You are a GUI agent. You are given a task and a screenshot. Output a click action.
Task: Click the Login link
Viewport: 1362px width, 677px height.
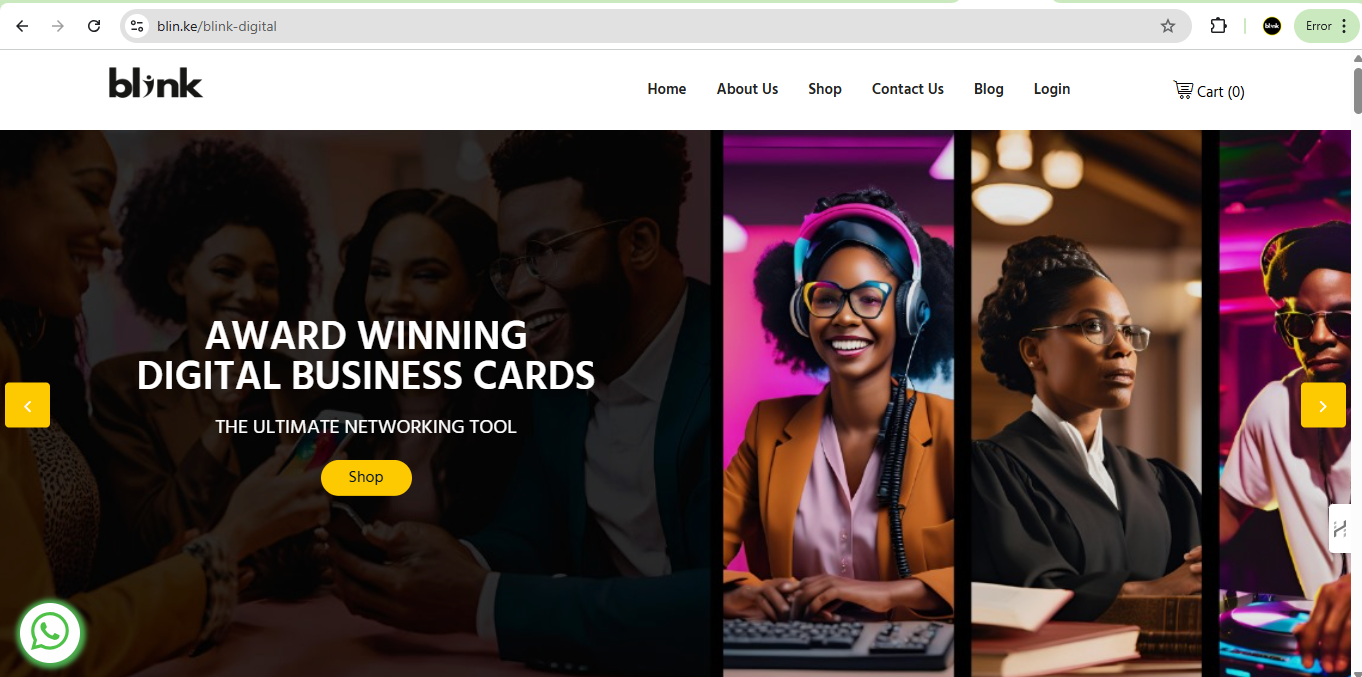[x=1052, y=89]
